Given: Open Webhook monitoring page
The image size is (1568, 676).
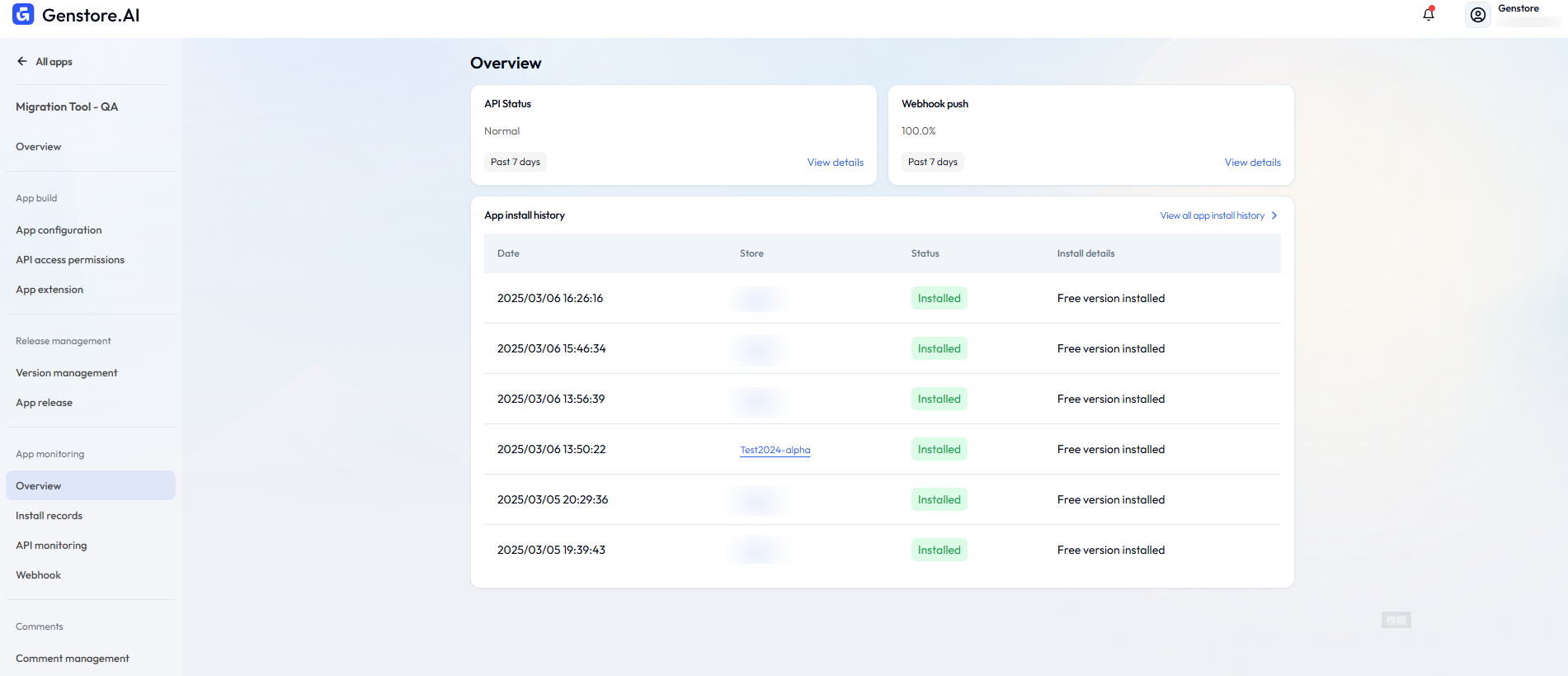Looking at the screenshot, I should (39, 575).
